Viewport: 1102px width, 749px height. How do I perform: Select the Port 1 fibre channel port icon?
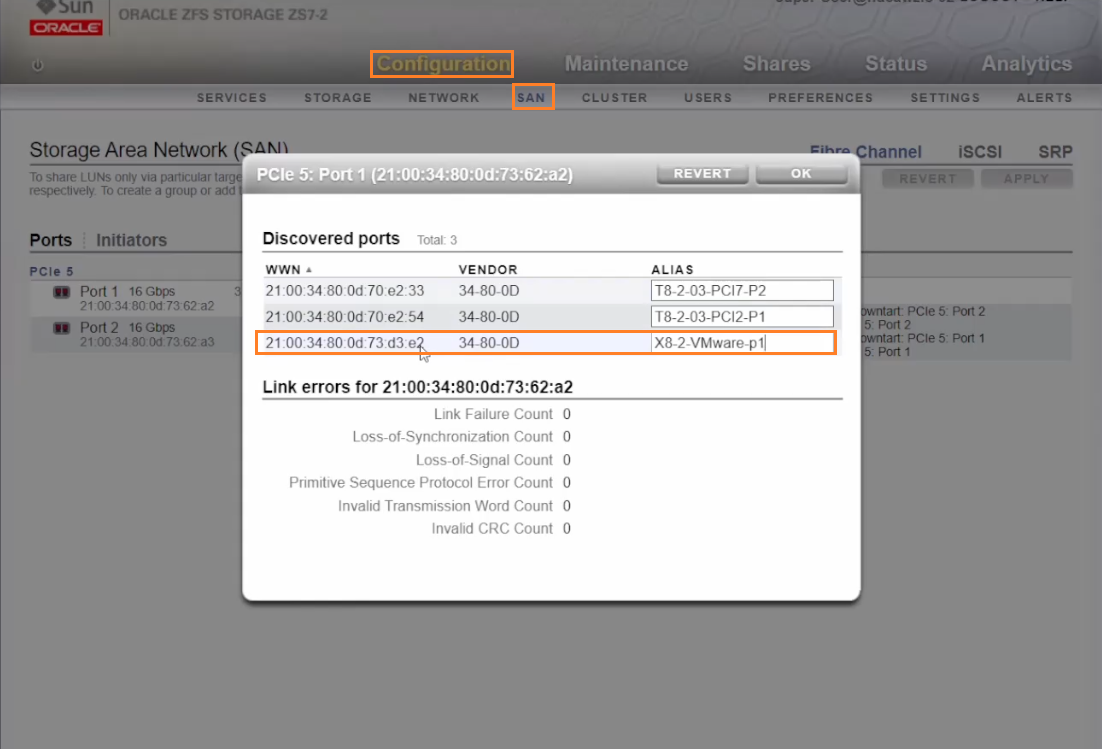pyautogui.click(x=62, y=292)
